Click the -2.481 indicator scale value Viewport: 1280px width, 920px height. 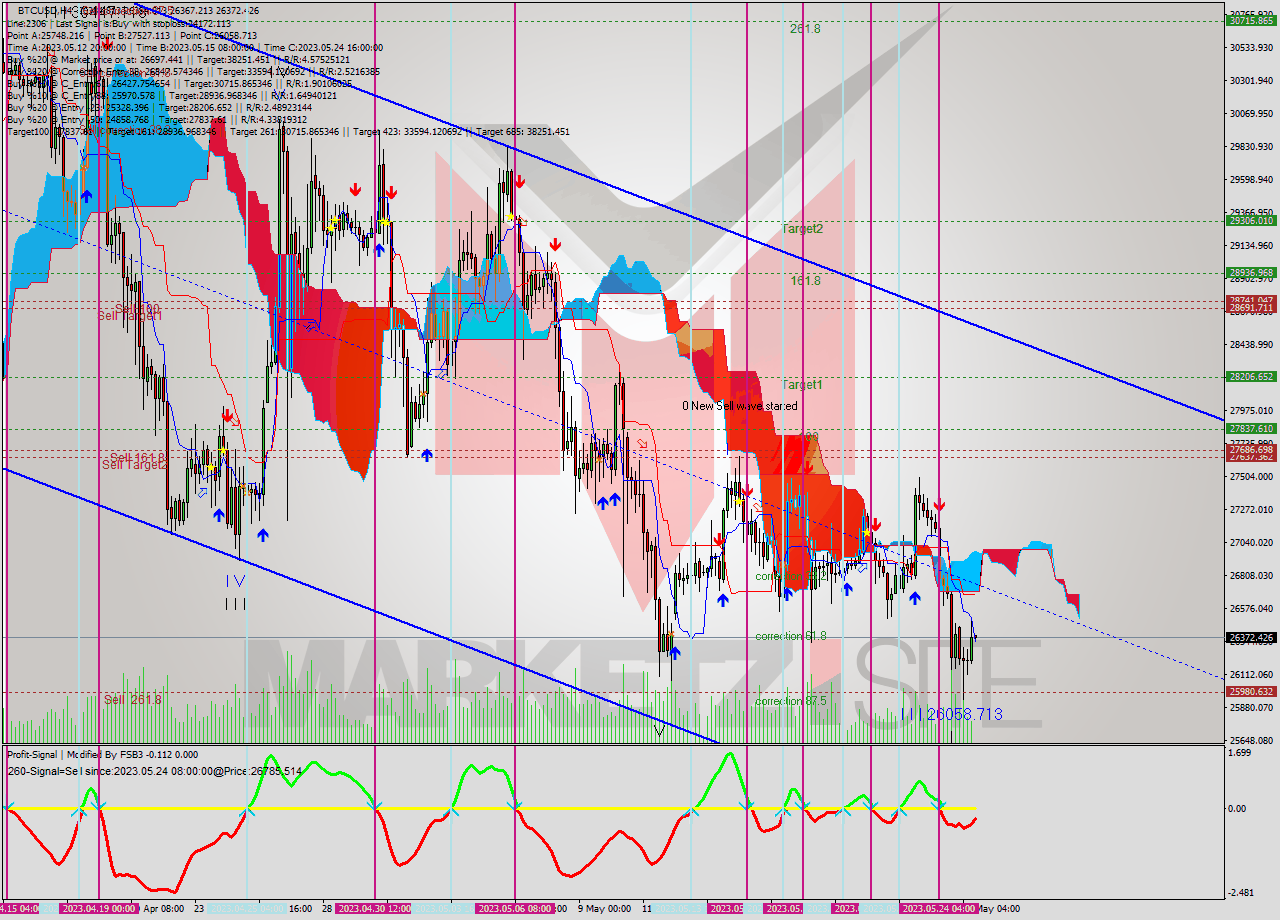pos(1239,892)
